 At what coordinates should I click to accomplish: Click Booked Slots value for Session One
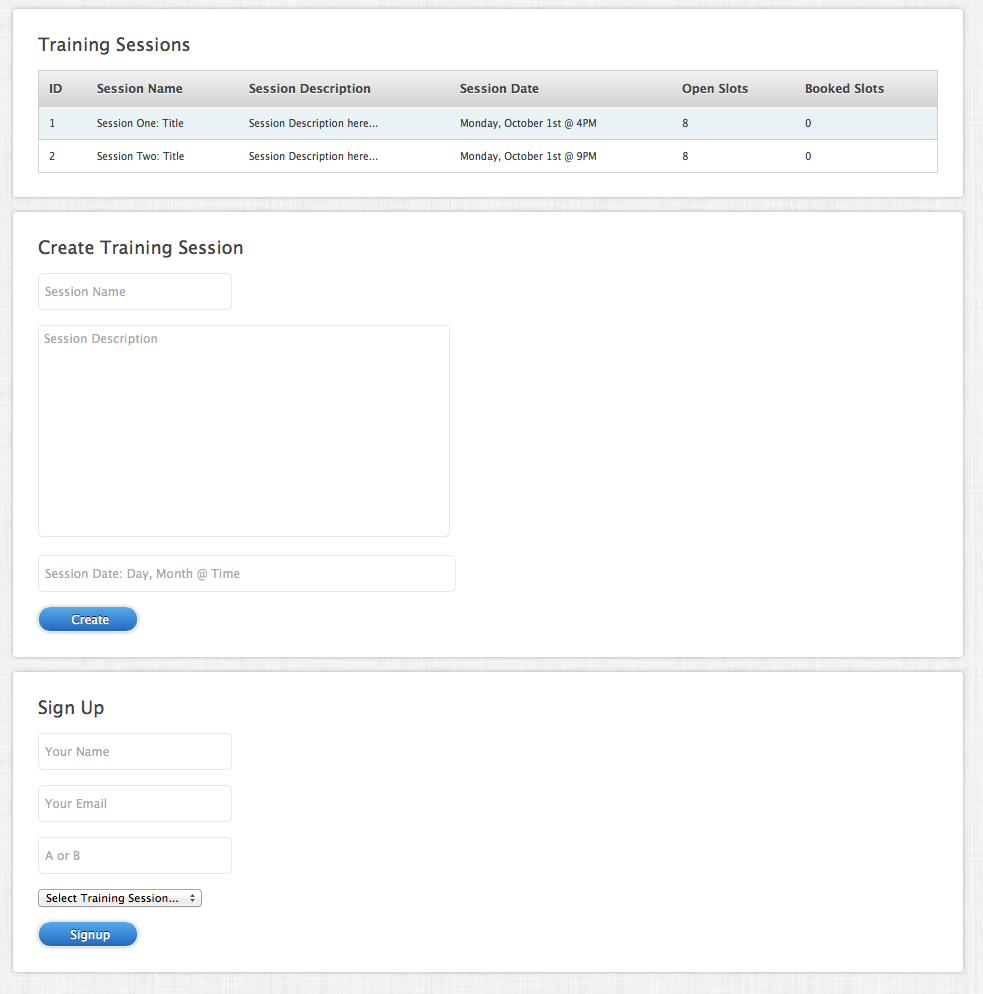[808, 123]
